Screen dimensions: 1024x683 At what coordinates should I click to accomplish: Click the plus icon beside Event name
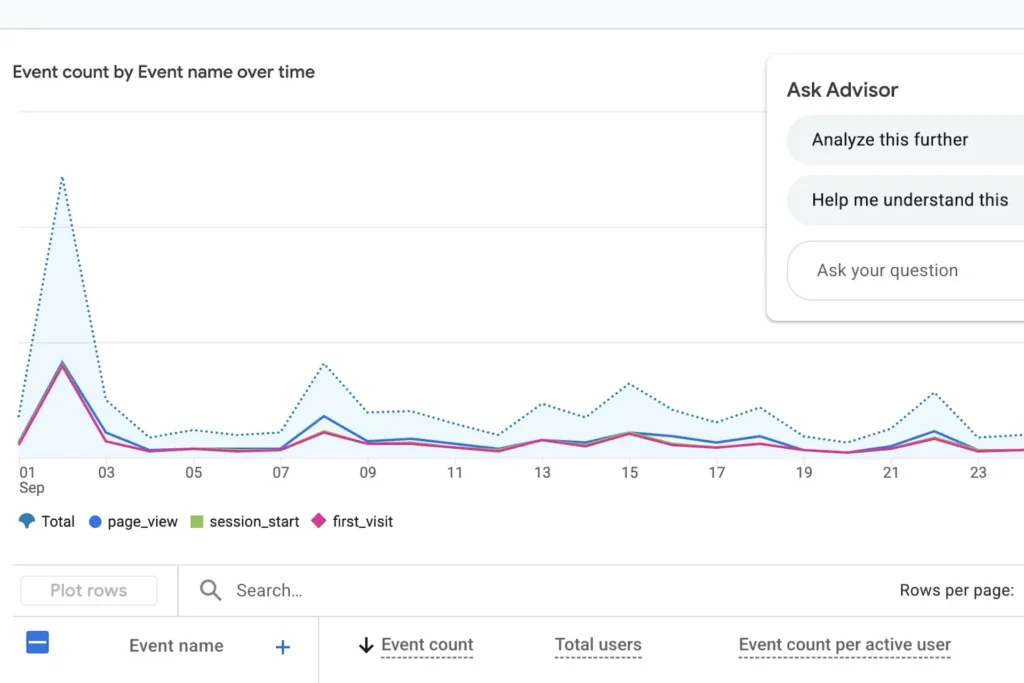click(x=283, y=647)
